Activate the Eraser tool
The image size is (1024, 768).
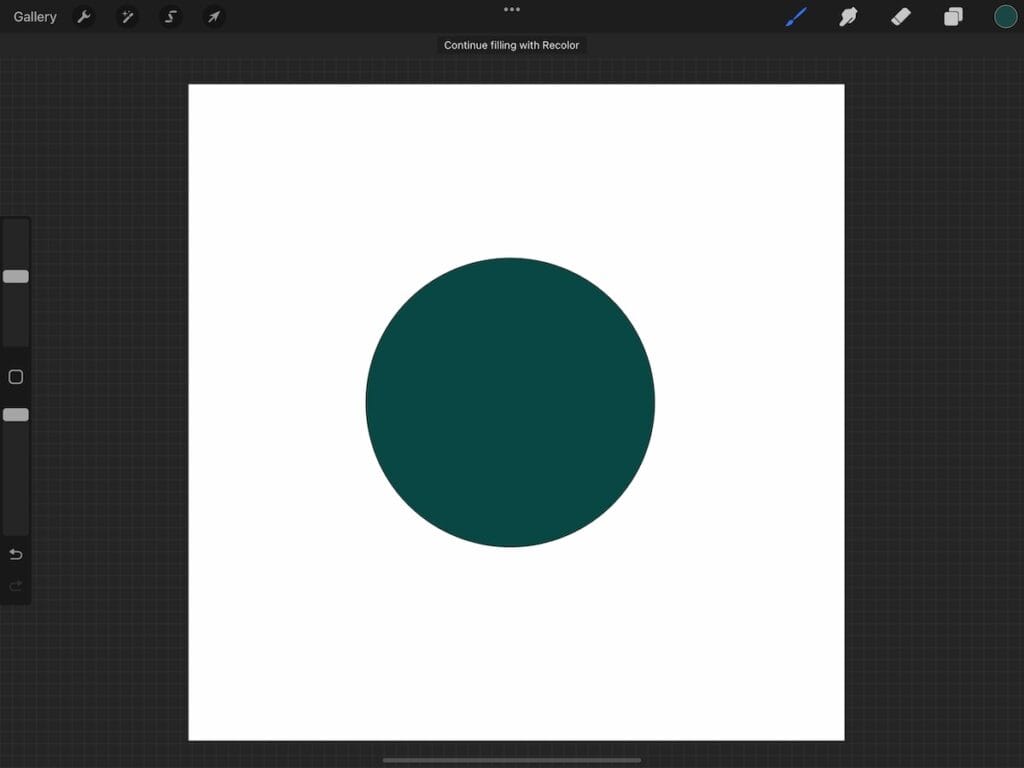pyautogui.click(x=900, y=16)
